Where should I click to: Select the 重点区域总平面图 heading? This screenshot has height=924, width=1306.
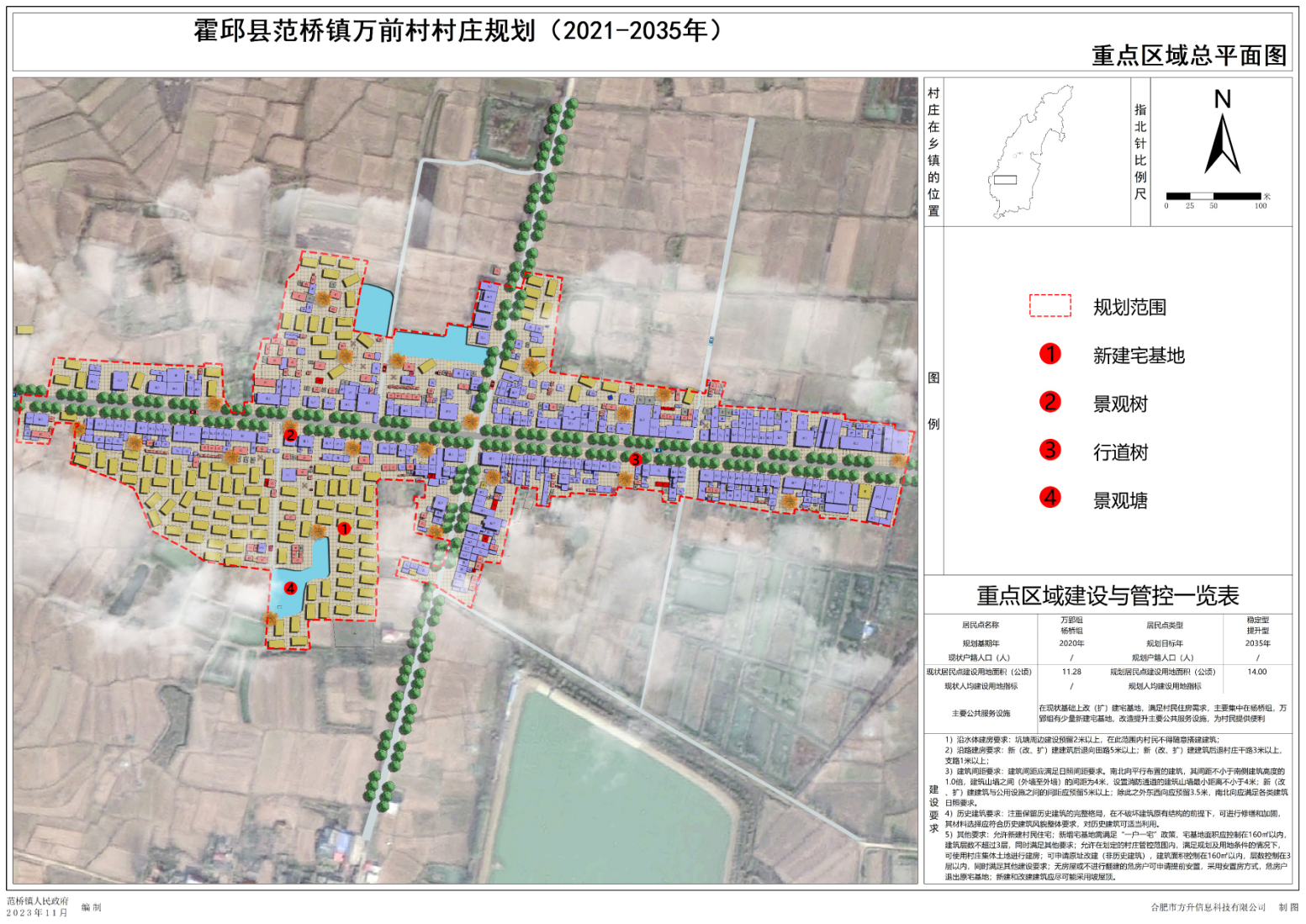[1188, 55]
